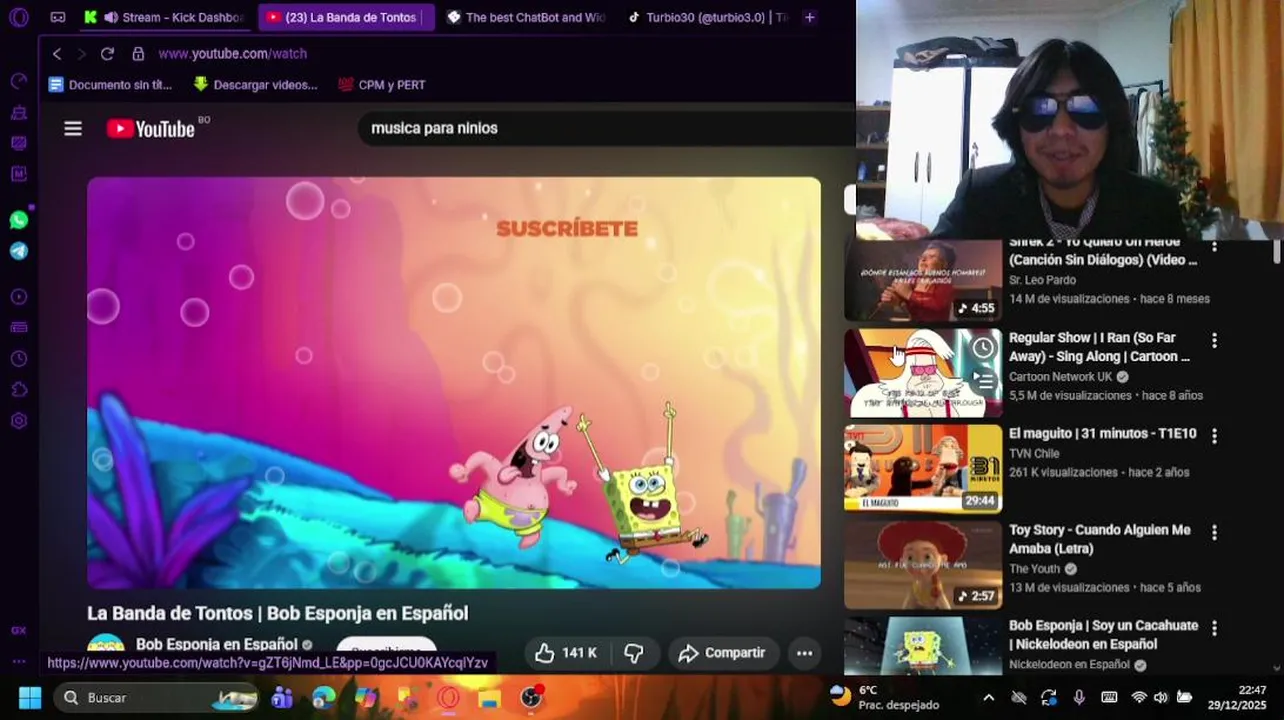This screenshot has width=1284, height=720.
Task: Add Regular Show video to watch later clock
Action: (x=984, y=348)
